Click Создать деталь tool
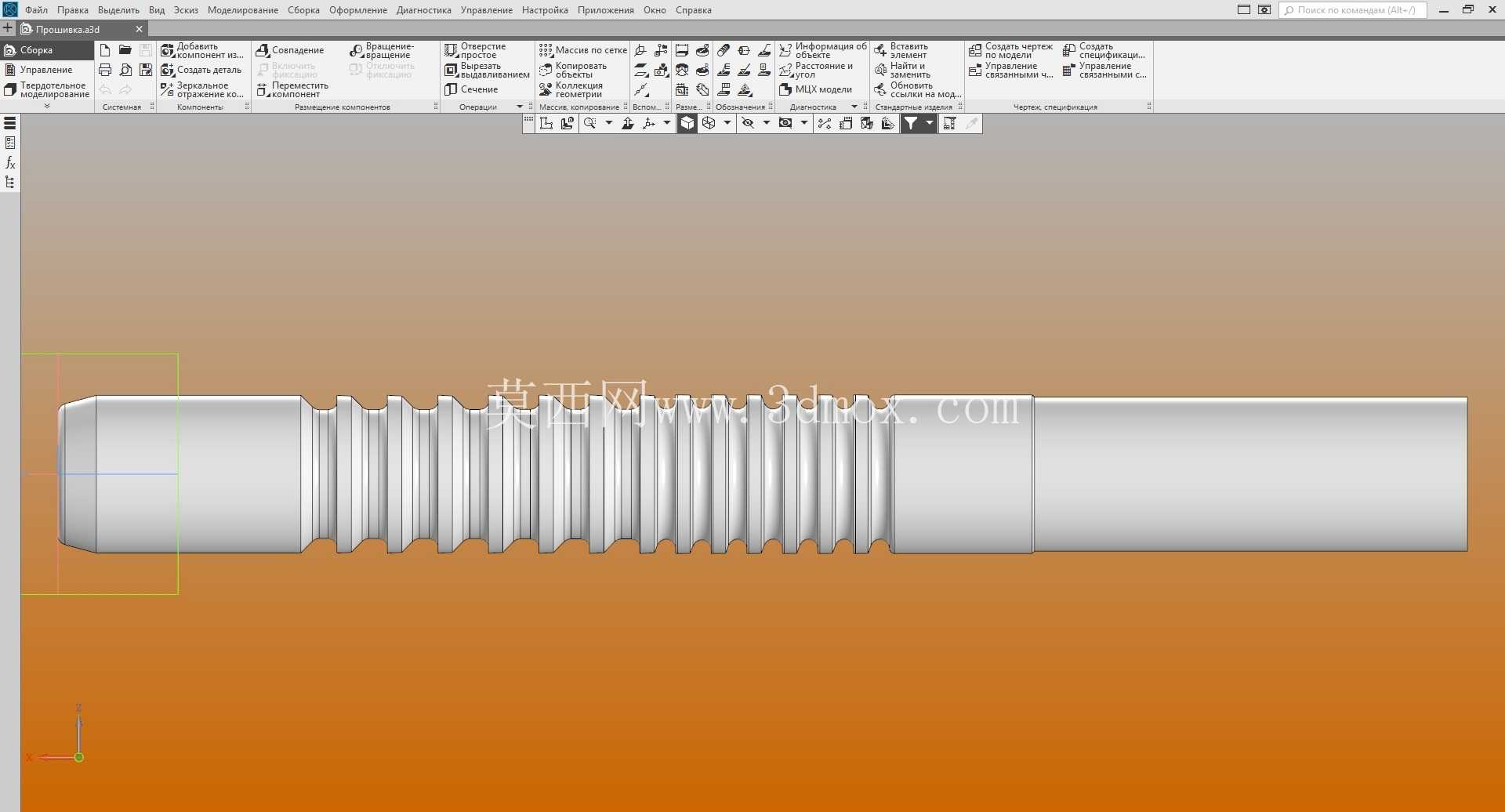1505x812 pixels. [201, 70]
